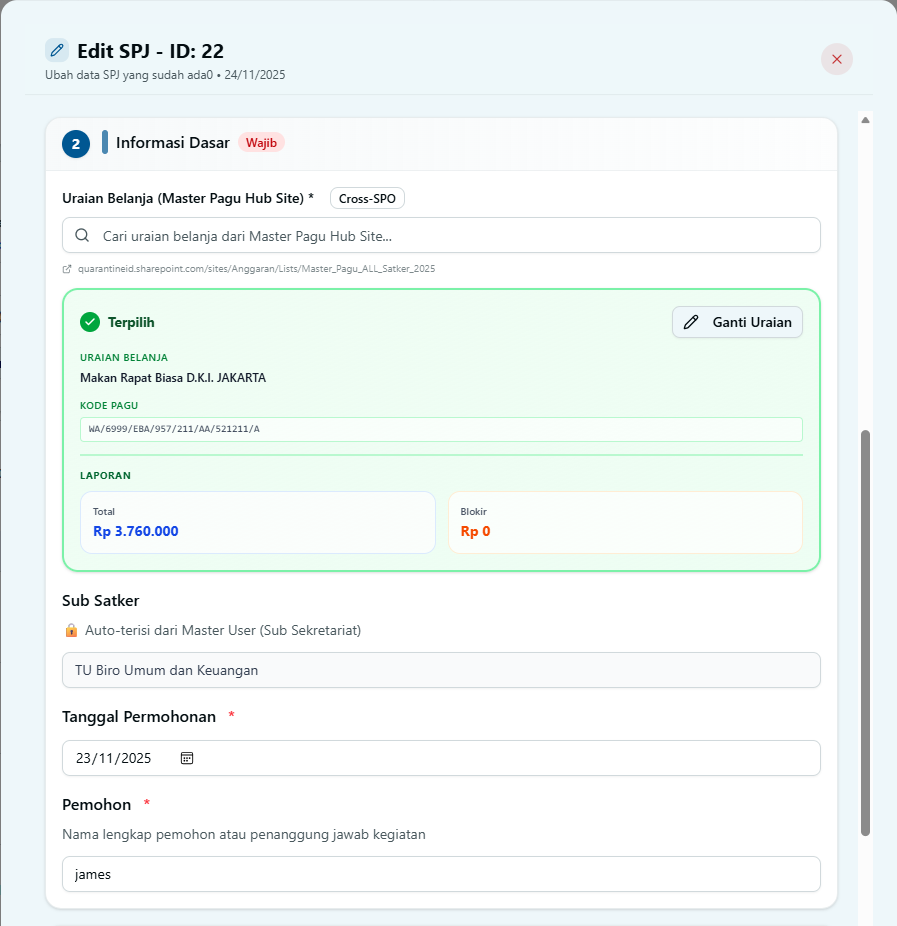Select the Blokir Rp 0 card
Image resolution: width=897 pixels, height=926 pixels.
tap(625, 522)
